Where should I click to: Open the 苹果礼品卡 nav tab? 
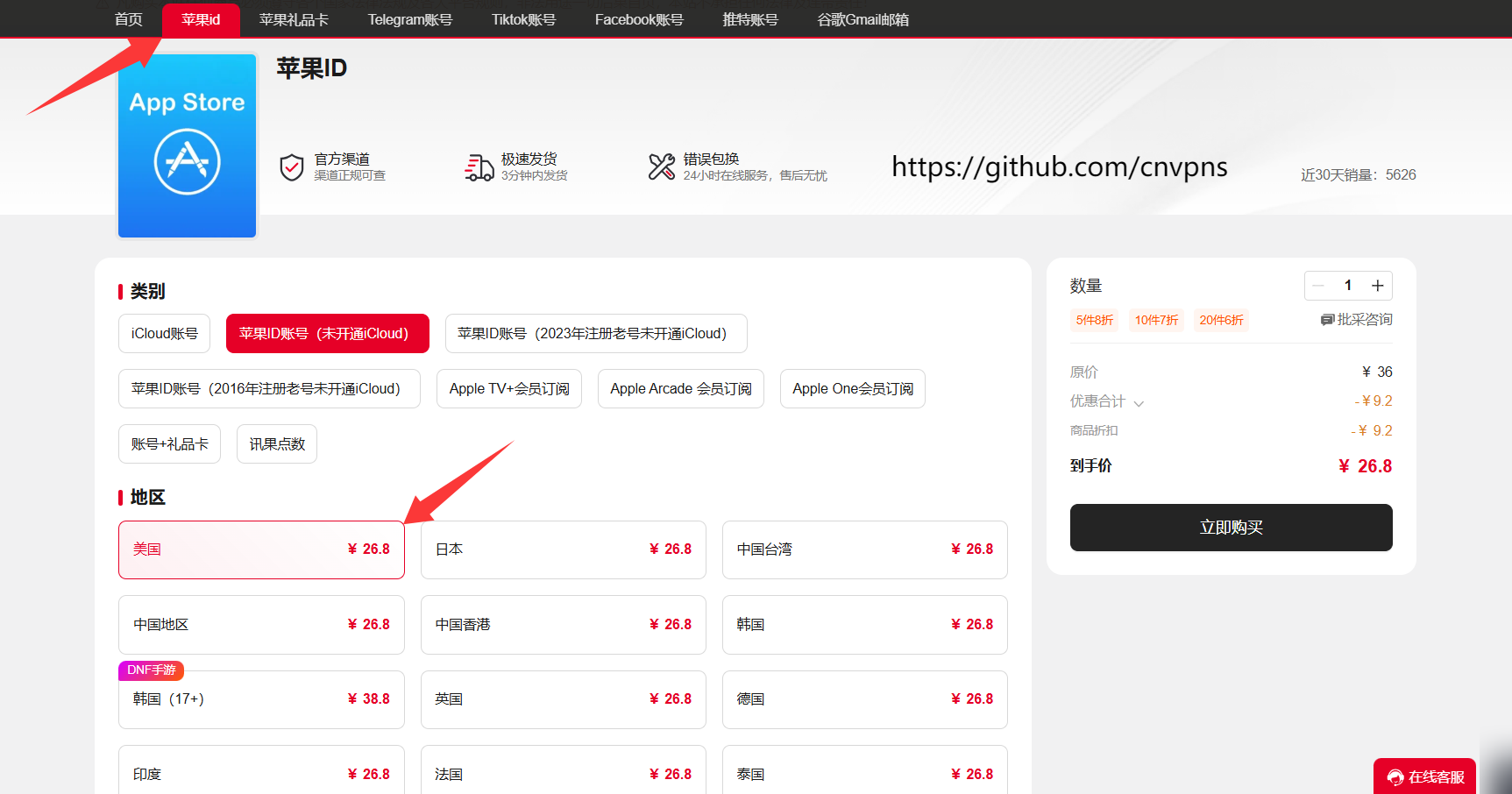[294, 19]
